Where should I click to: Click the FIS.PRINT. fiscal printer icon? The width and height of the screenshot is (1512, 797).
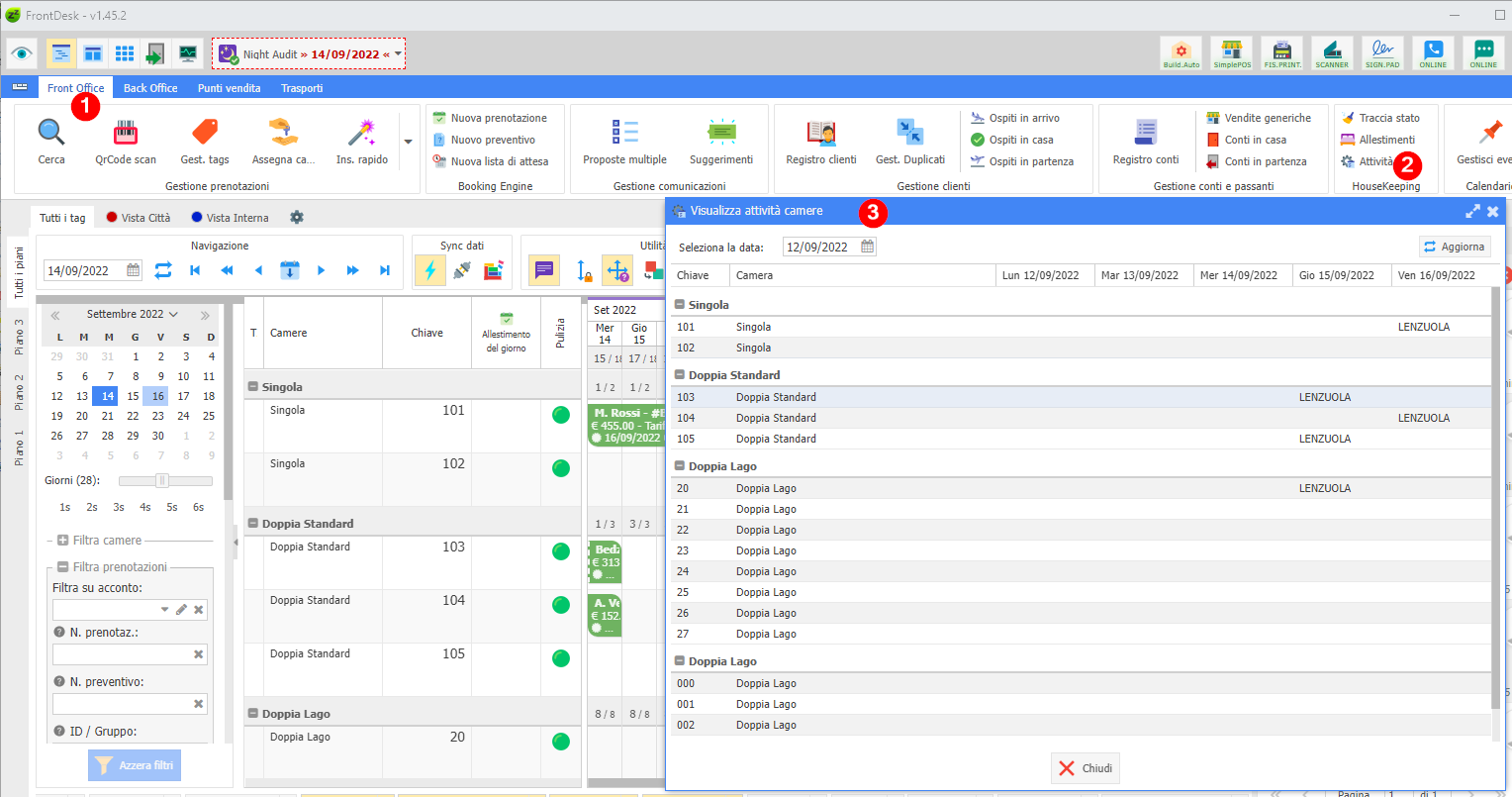(1282, 53)
